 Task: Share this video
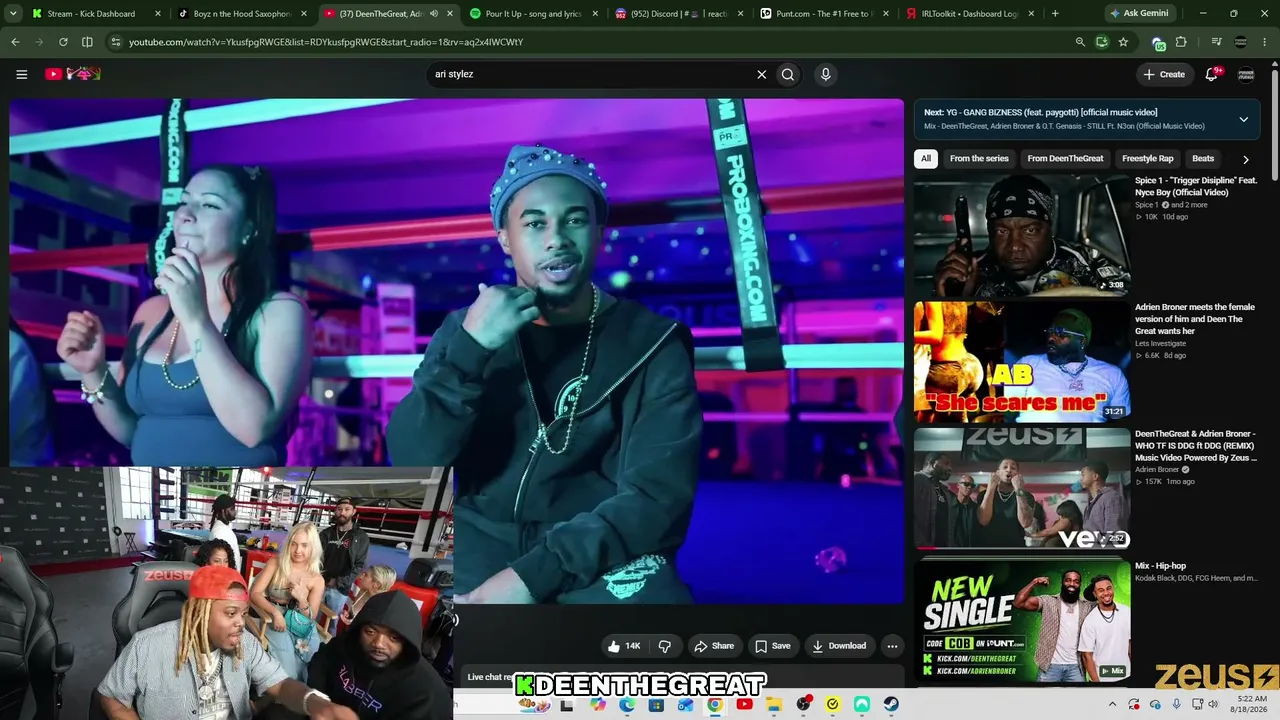[714, 646]
